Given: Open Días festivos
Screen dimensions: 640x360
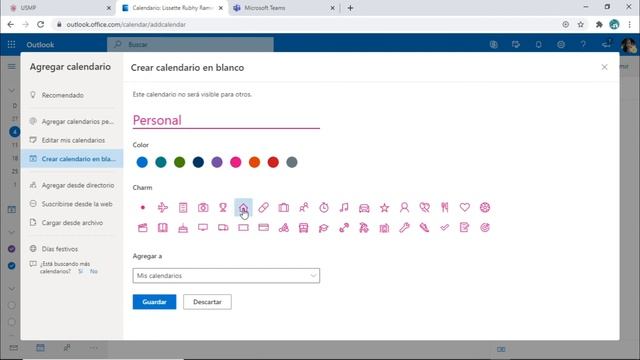Looking at the screenshot, I should [x=72, y=249].
